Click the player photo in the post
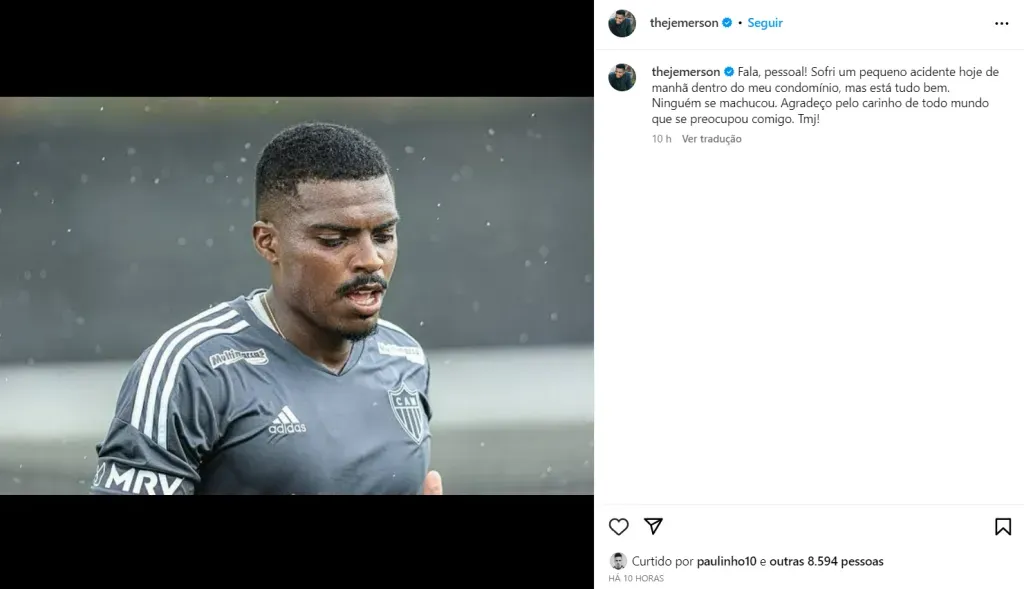The image size is (1024, 589). tap(297, 296)
